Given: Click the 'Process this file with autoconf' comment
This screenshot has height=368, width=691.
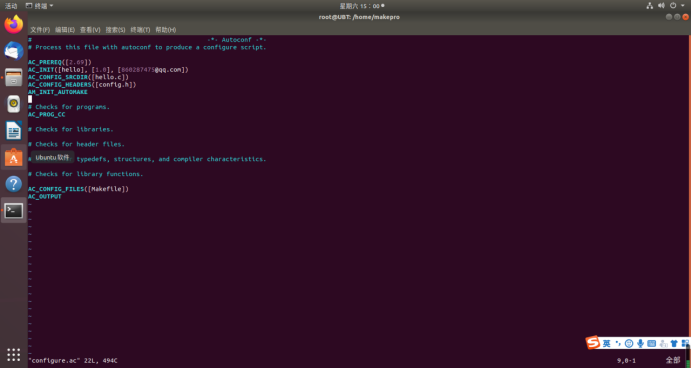Looking at the screenshot, I should tap(147, 47).
